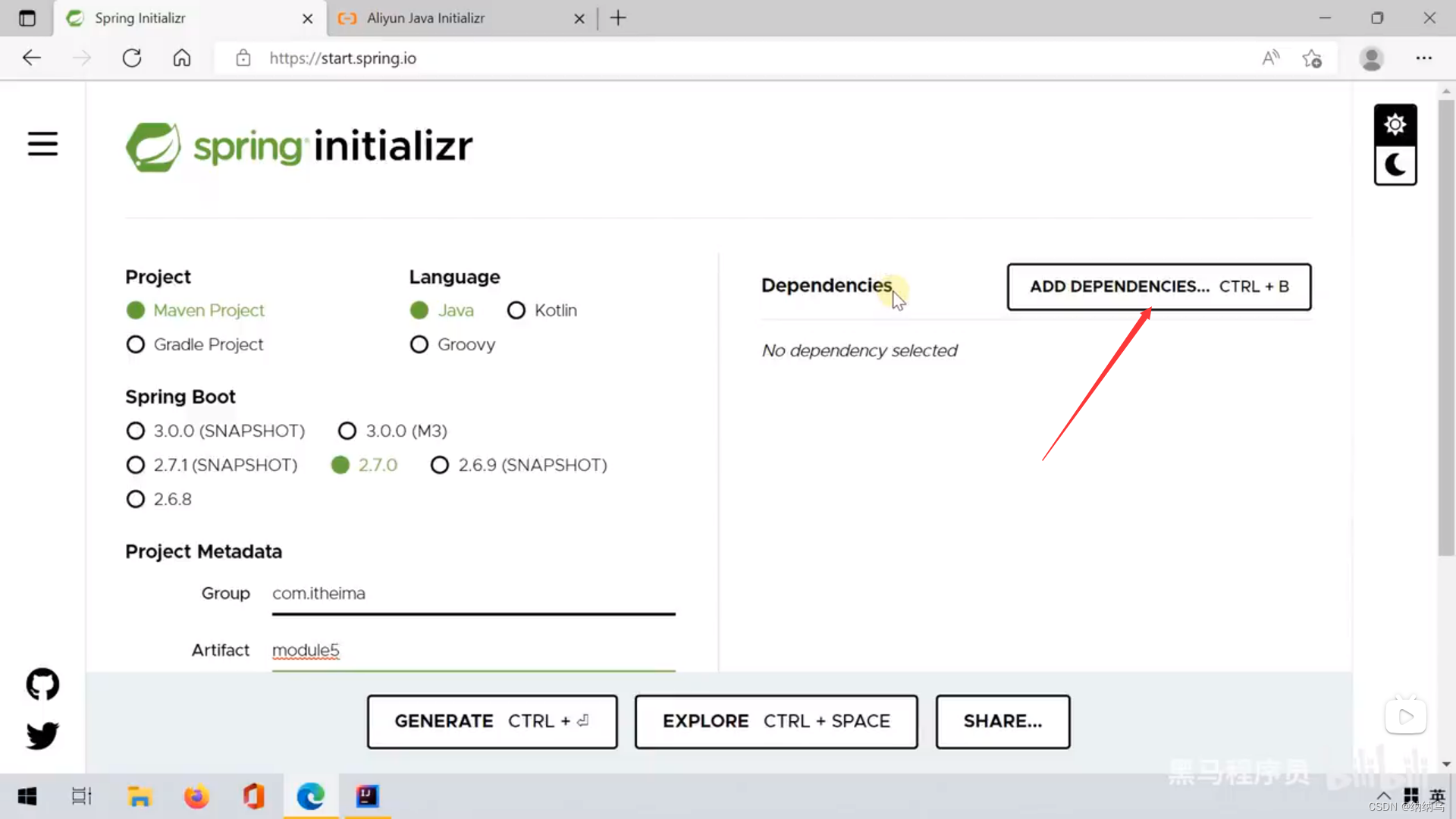Click the page vertical scrollbar thumb
1456x819 pixels.
pyautogui.click(x=1446, y=326)
